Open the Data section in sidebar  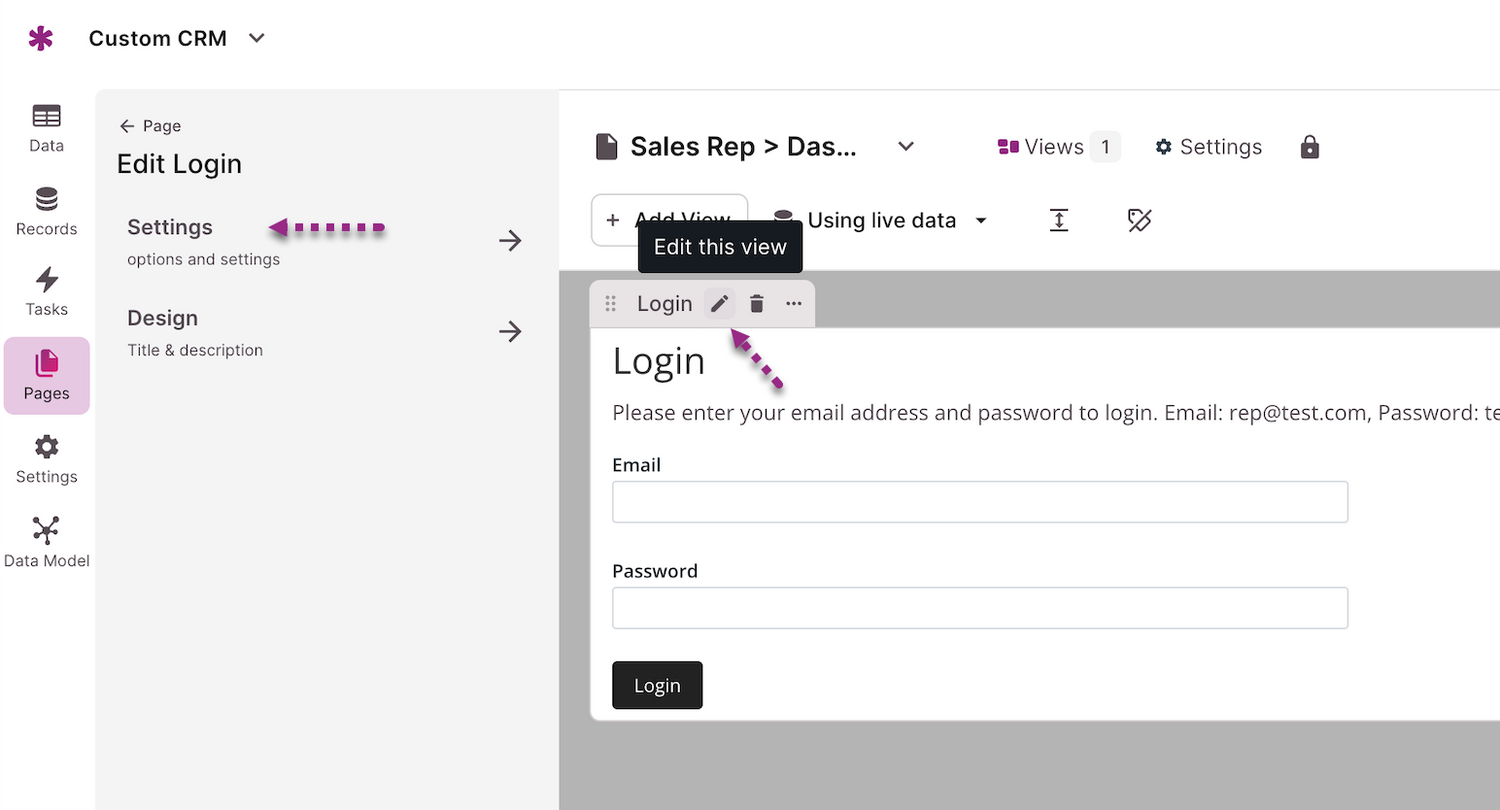coord(46,128)
